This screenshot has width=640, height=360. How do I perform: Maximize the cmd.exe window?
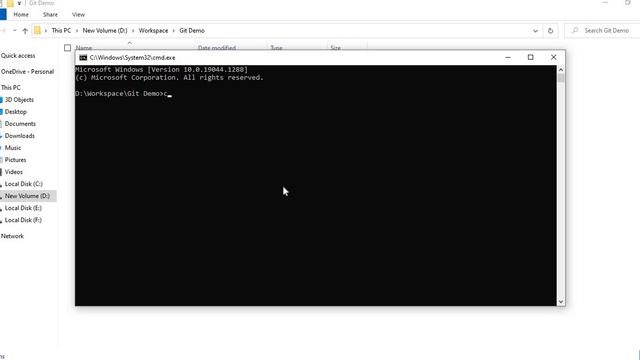point(531,58)
